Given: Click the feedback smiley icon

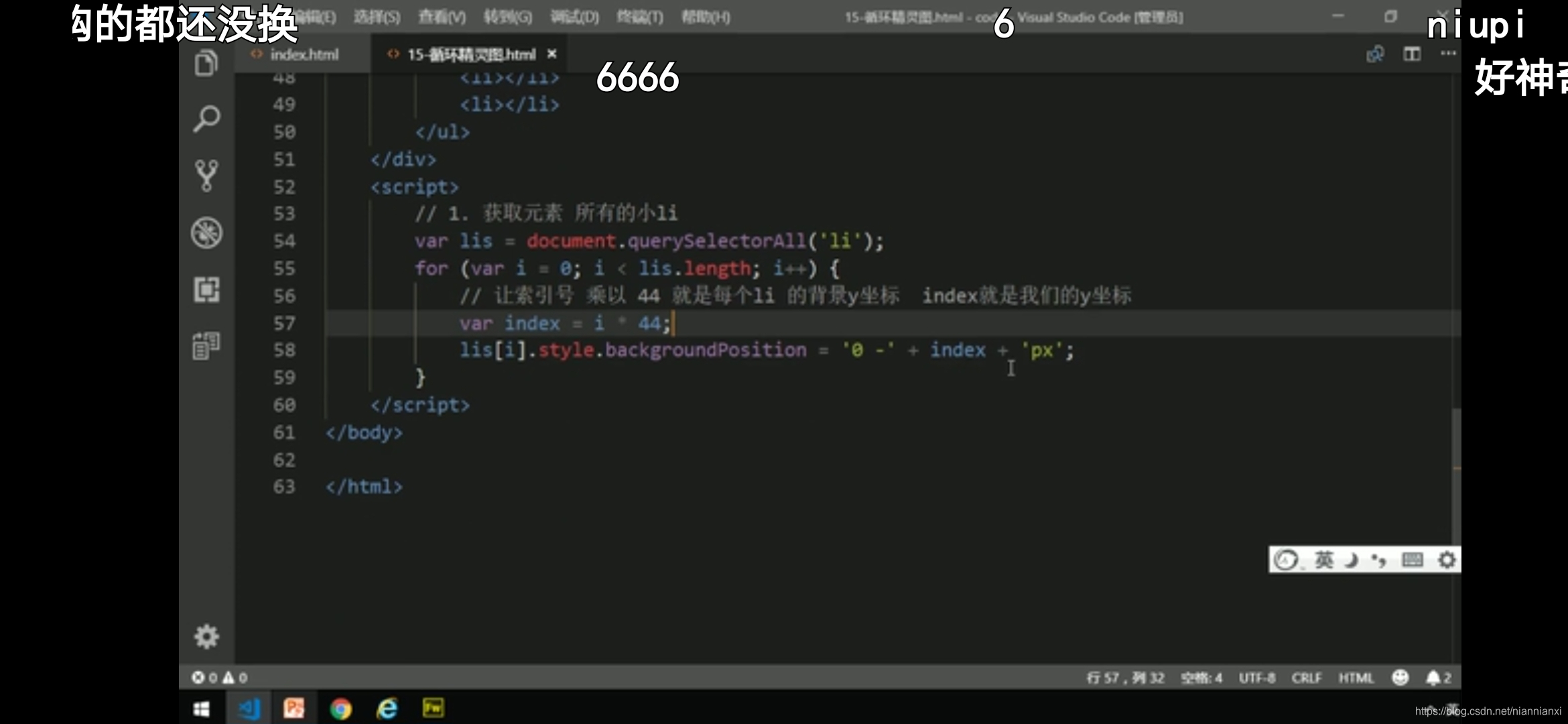Looking at the screenshot, I should point(1400,678).
